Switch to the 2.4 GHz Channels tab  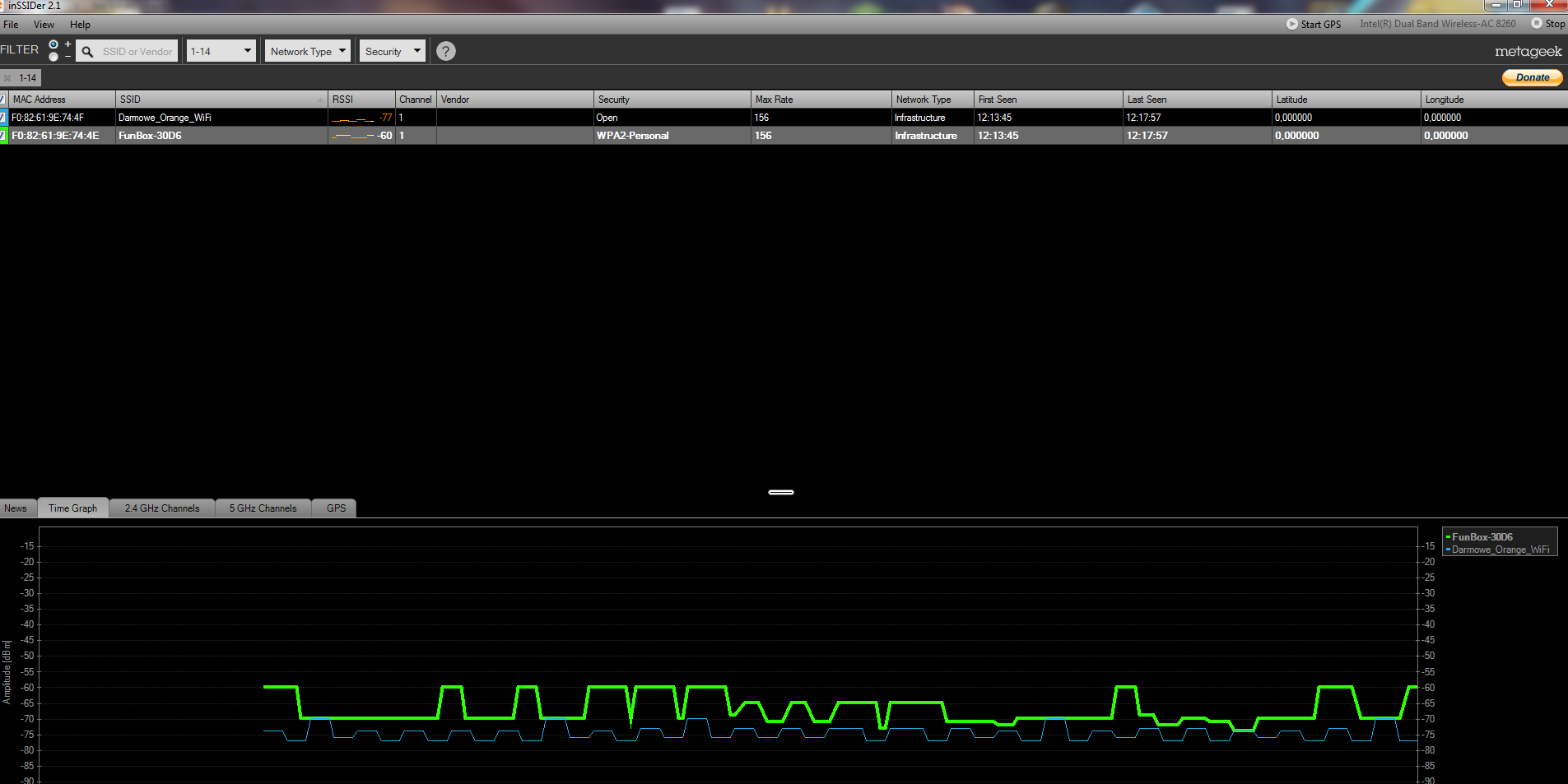click(x=162, y=508)
